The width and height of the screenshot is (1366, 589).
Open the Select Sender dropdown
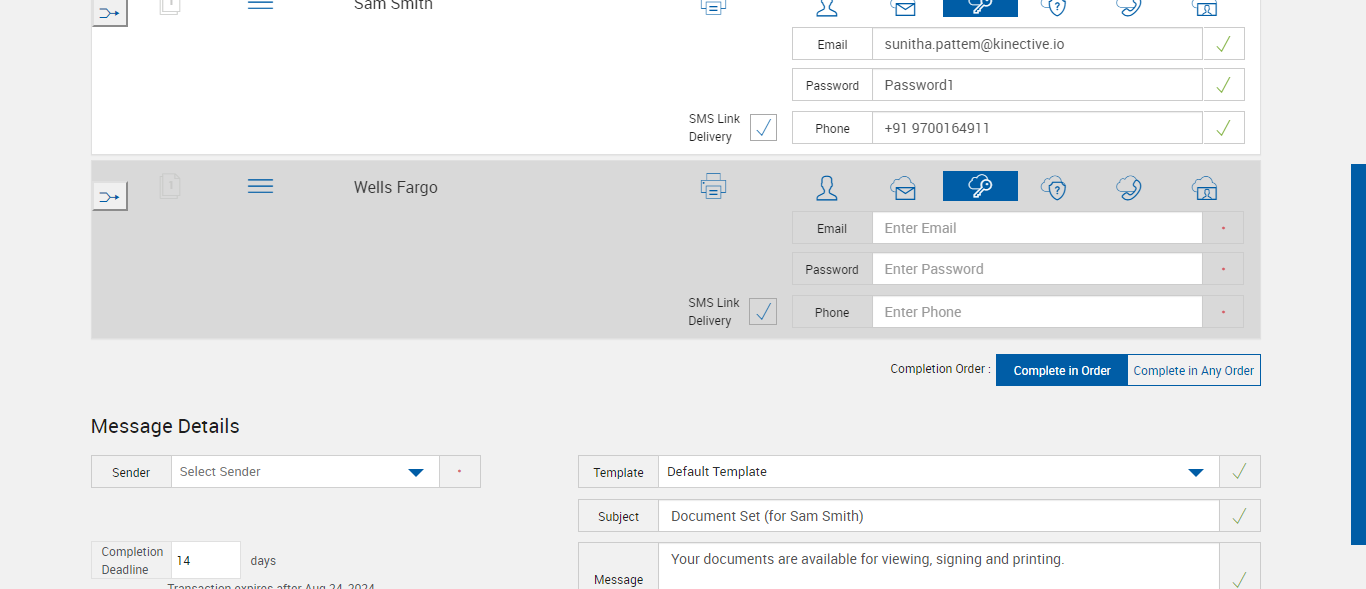[x=305, y=472]
